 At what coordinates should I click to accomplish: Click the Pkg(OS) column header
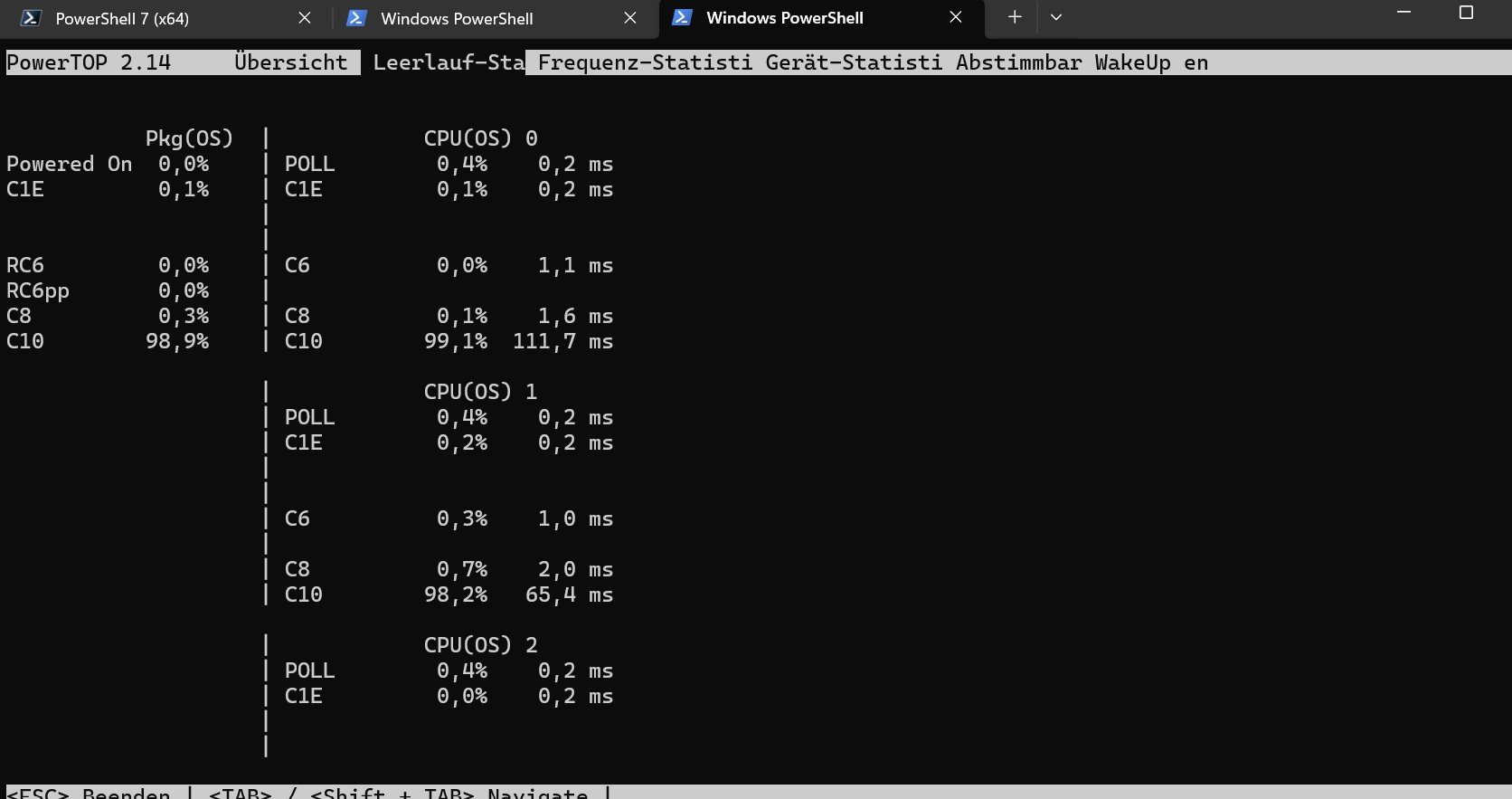(189, 138)
